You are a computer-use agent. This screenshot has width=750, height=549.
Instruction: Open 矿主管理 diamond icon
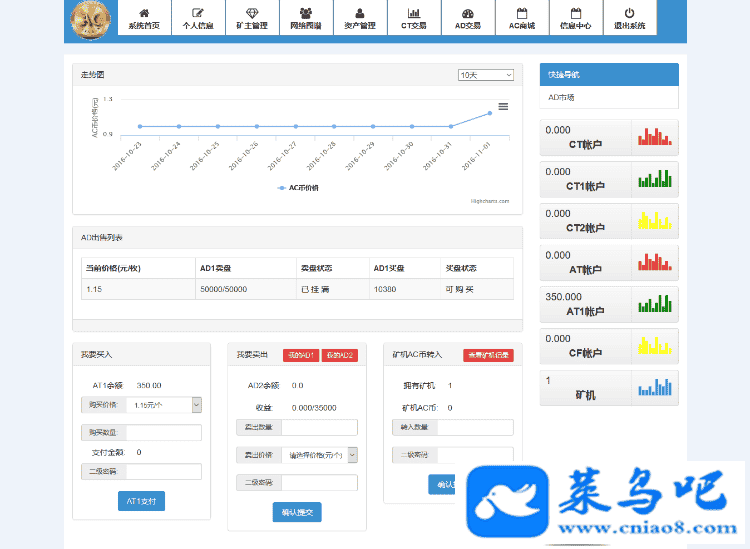pos(252,13)
